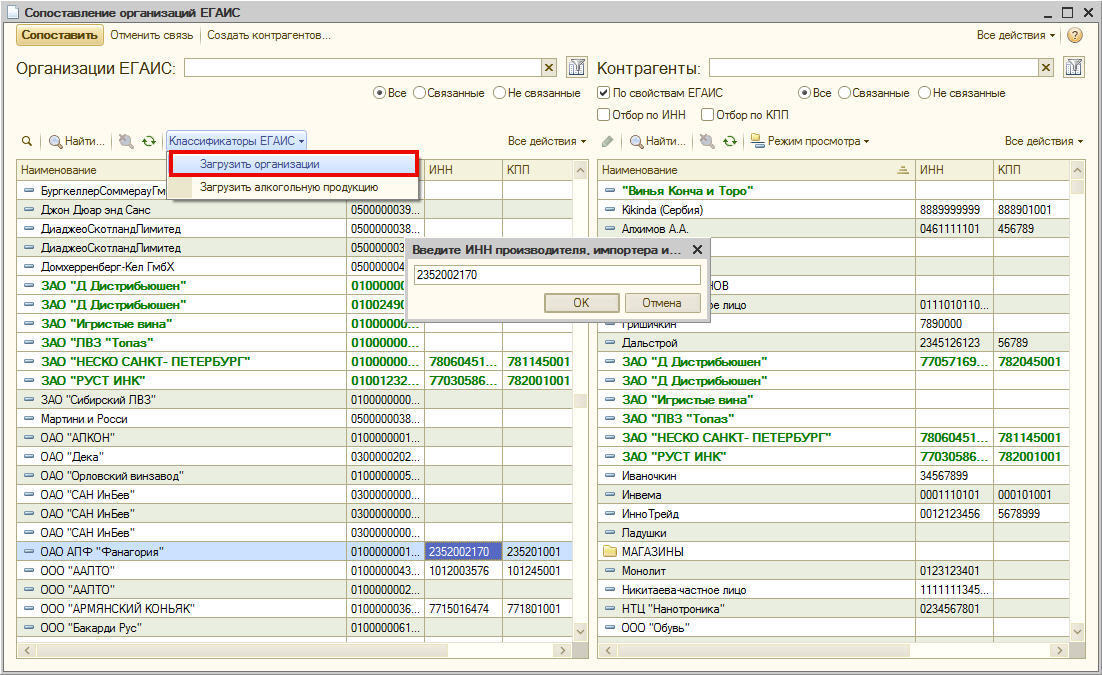
Task: Open filter settings icon beside Контрагенты search
Action: pos(1074,68)
